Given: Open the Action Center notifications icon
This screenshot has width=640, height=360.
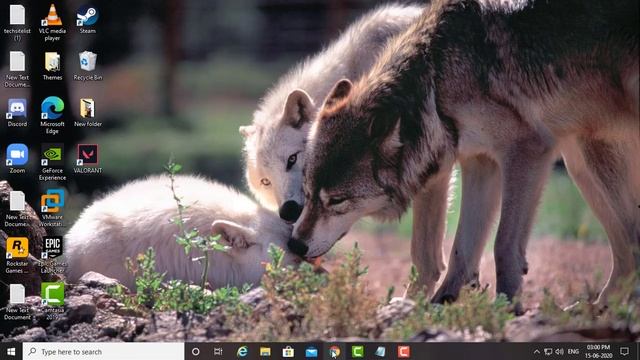Looking at the screenshot, I should click(624, 351).
